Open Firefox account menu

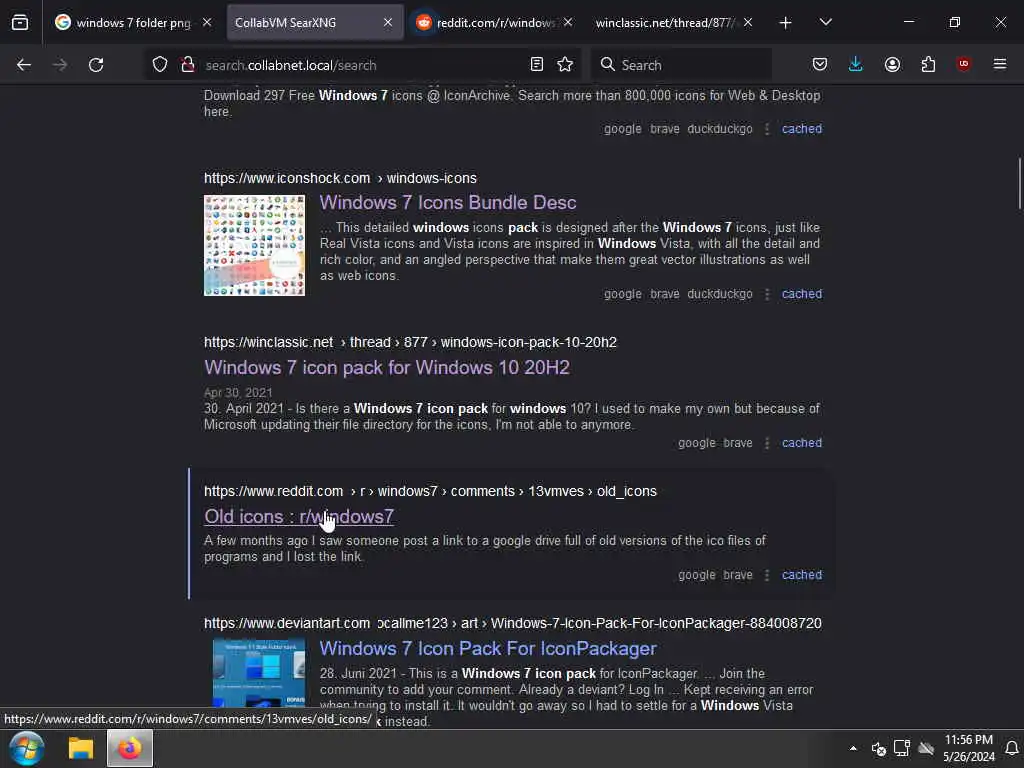[892, 65]
